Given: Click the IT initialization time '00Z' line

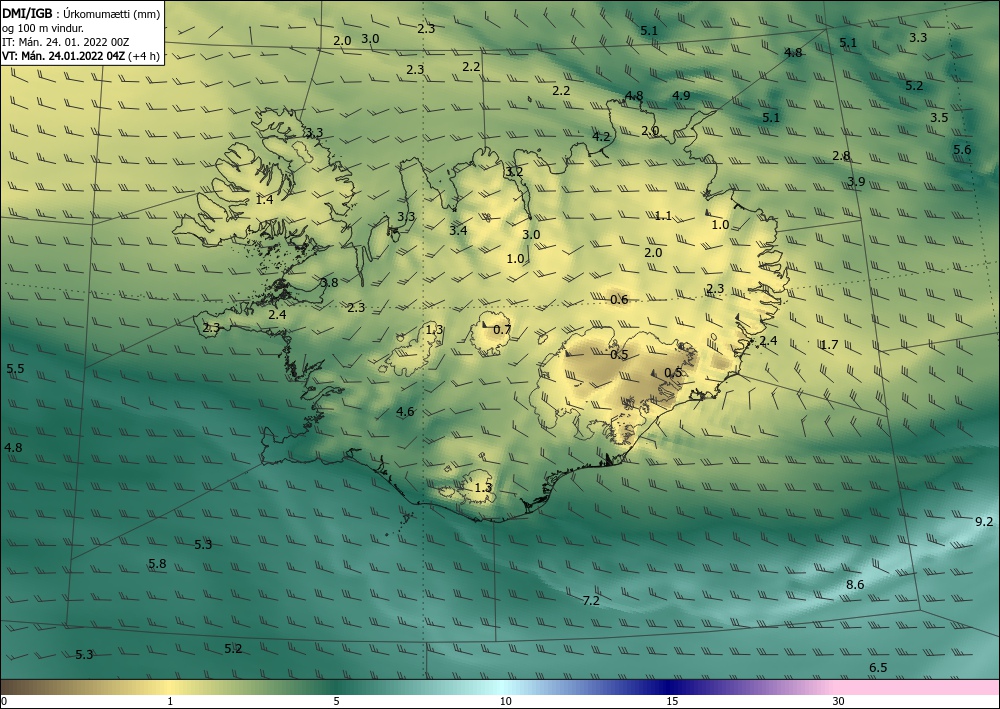Looking at the screenshot, I should coord(66,42).
